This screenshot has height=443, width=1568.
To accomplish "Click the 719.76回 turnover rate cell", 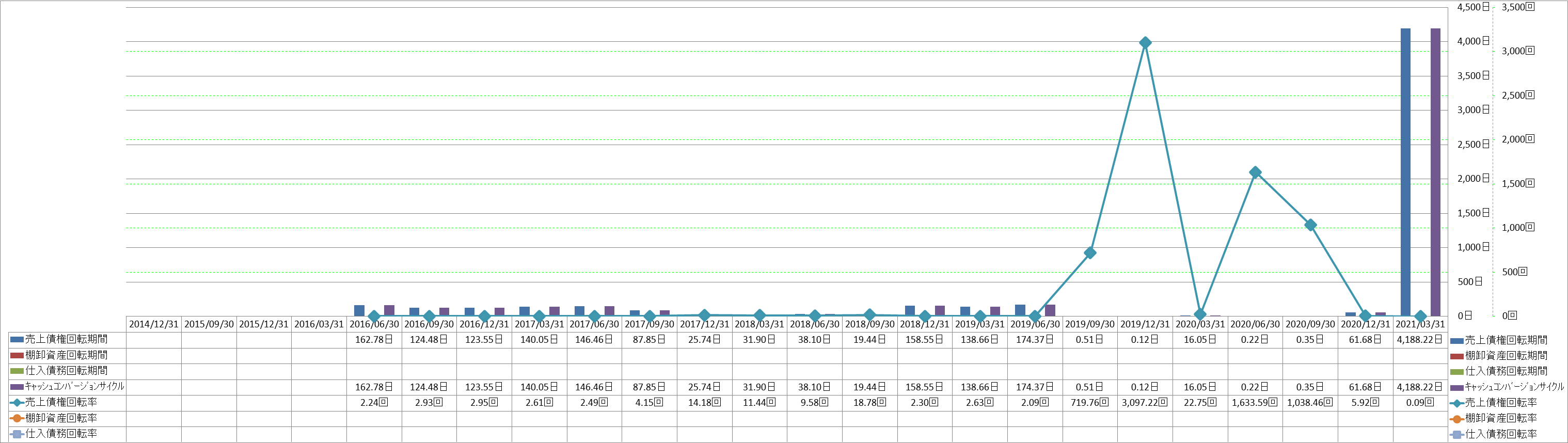I will (x=1089, y=403).
